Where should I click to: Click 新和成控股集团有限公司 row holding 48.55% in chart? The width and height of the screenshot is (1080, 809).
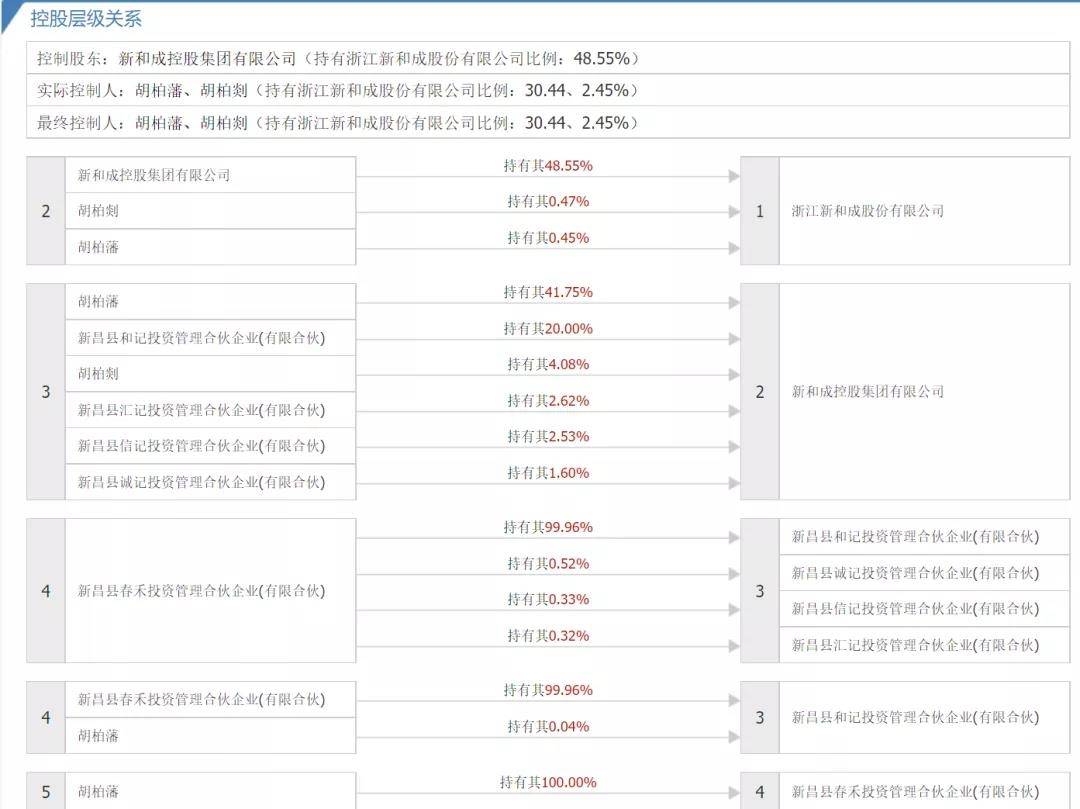pos(210,175)
